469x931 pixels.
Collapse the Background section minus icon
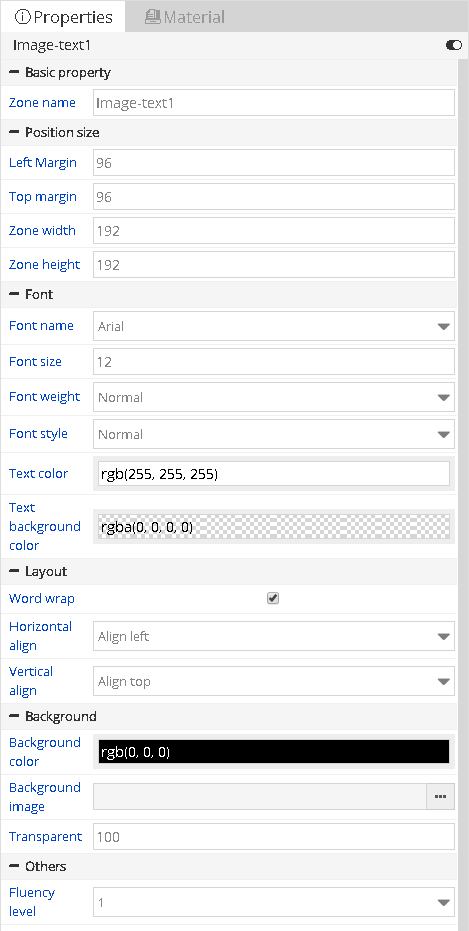[14, 716]
